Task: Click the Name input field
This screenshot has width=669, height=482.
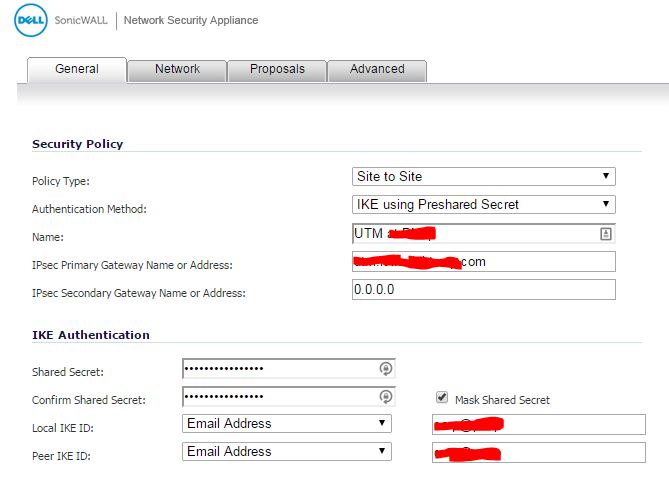Action: 484,234
